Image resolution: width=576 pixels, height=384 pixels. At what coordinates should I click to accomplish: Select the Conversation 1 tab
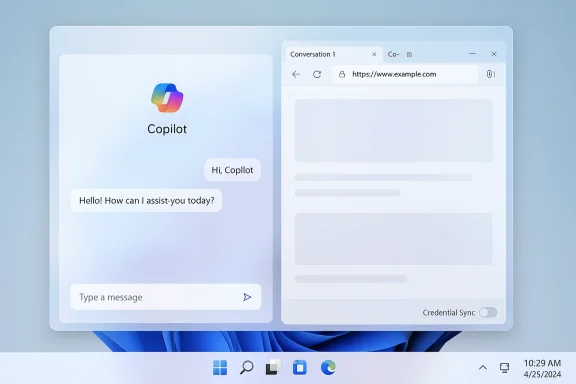(x=334, y=54)
